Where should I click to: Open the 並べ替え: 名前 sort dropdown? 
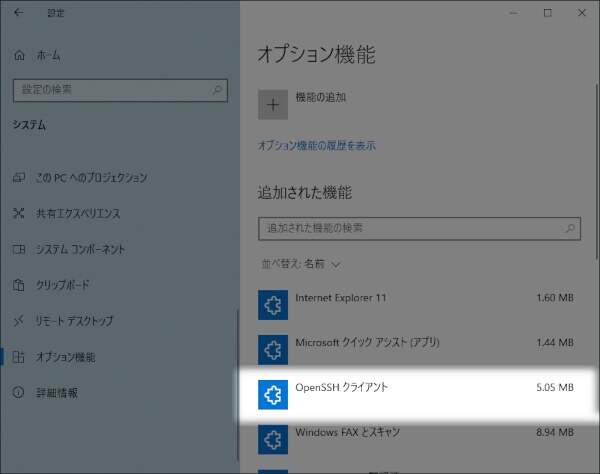[300, 264]
